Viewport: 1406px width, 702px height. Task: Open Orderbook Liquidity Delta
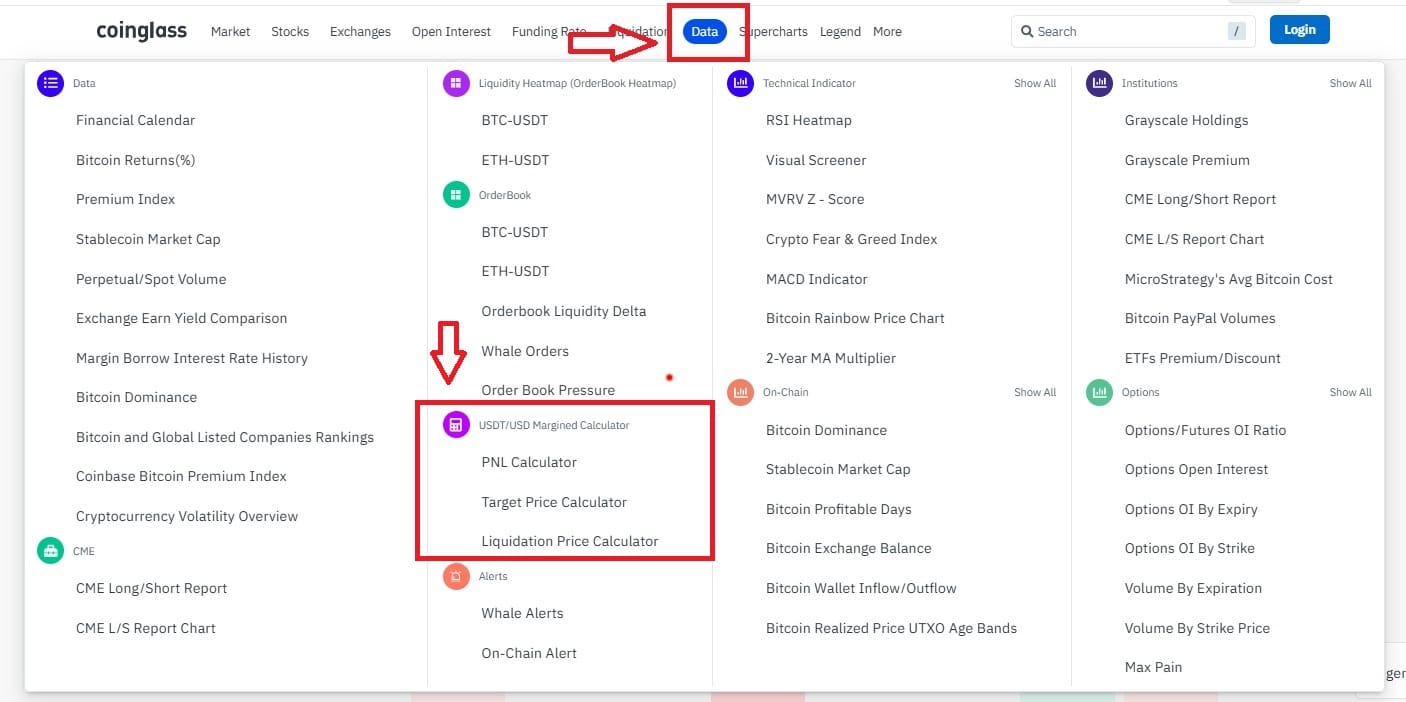[x=564, y=311]
